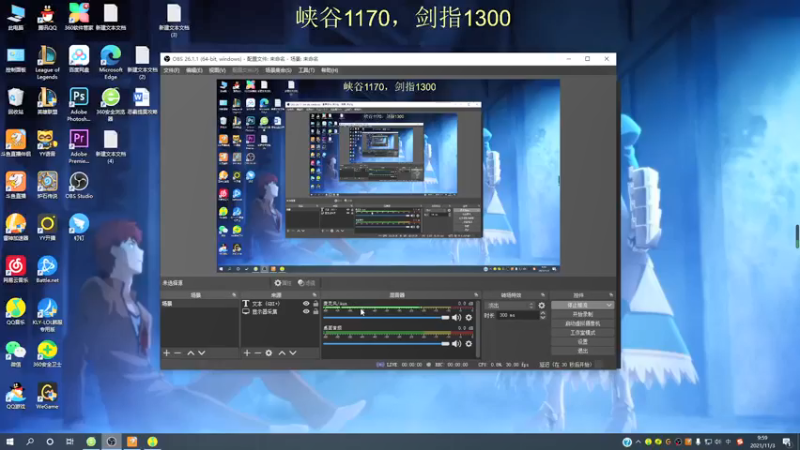Click the 退出 exit button

click(x=583, y=351)
